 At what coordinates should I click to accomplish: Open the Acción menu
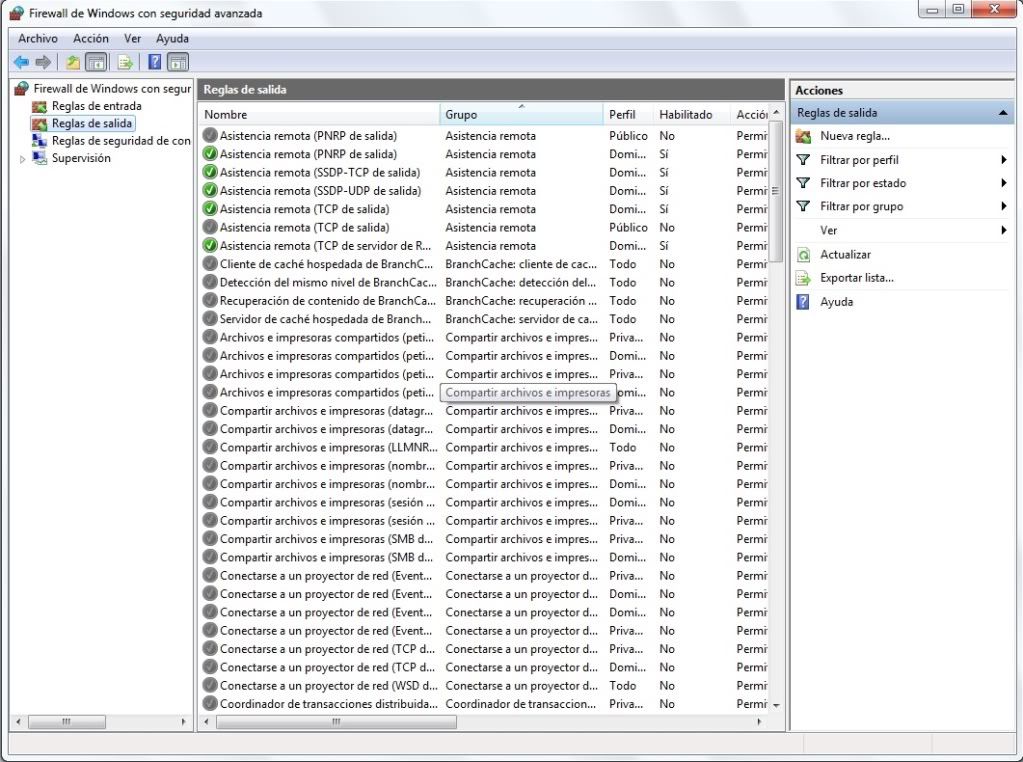click(x=91, y=38)
